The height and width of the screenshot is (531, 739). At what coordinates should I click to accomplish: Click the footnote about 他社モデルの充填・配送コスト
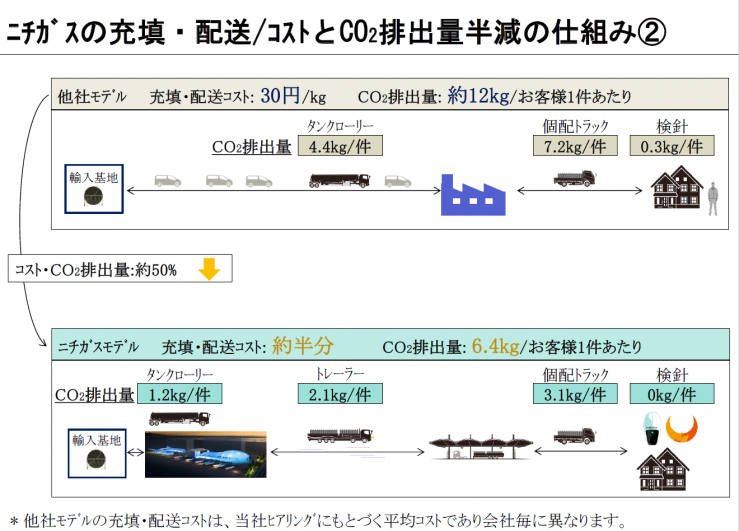318,521
